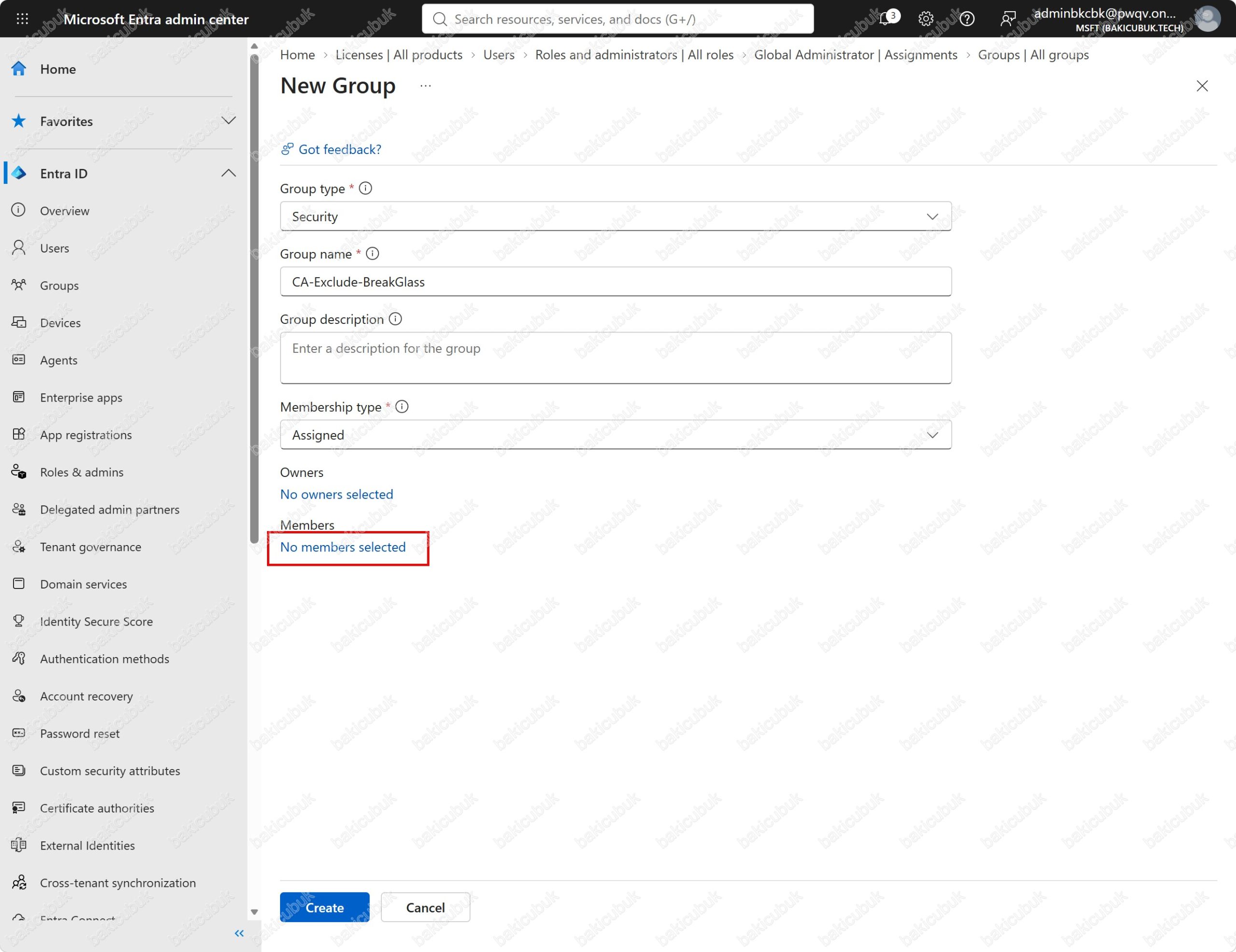
Task: Click the Membership type info icon
Action: 402,406
